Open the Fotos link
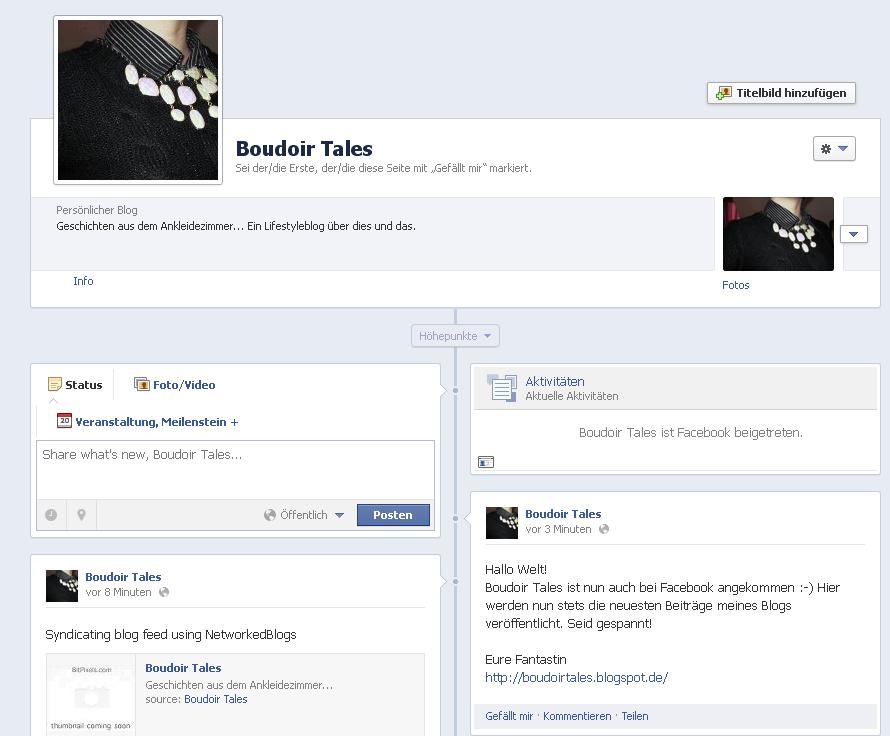This screenshot has width=890, height=736. click(x=736, y=285)
